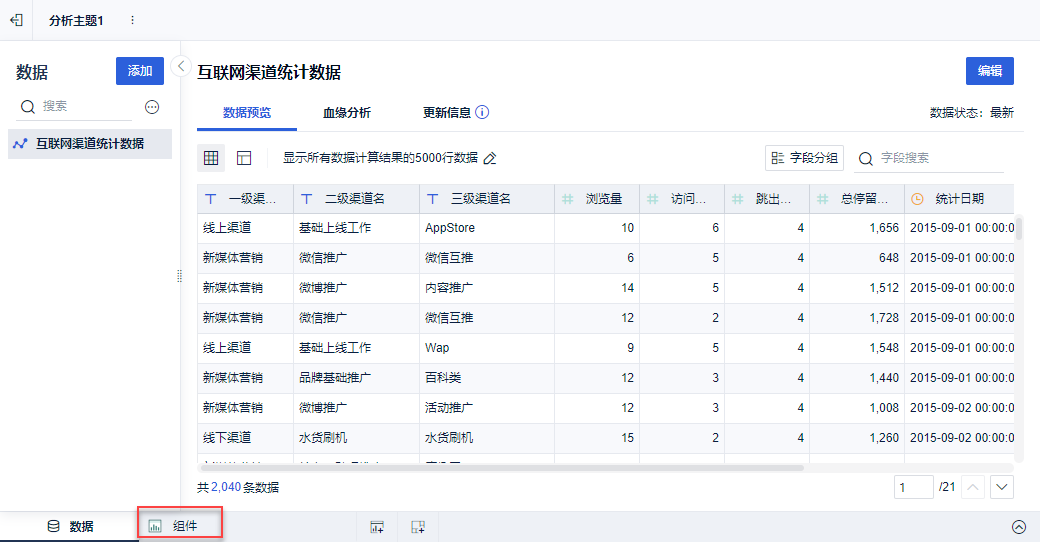Open 字段分组 field grouping
This screenshot has height=542, width=1040.
805,158
